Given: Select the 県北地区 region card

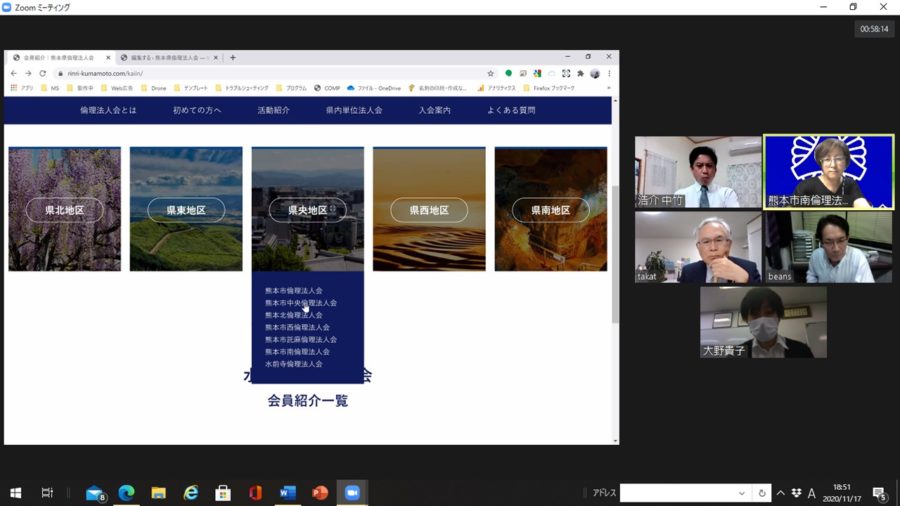Looking at the screenshot, I should (65, 209).
